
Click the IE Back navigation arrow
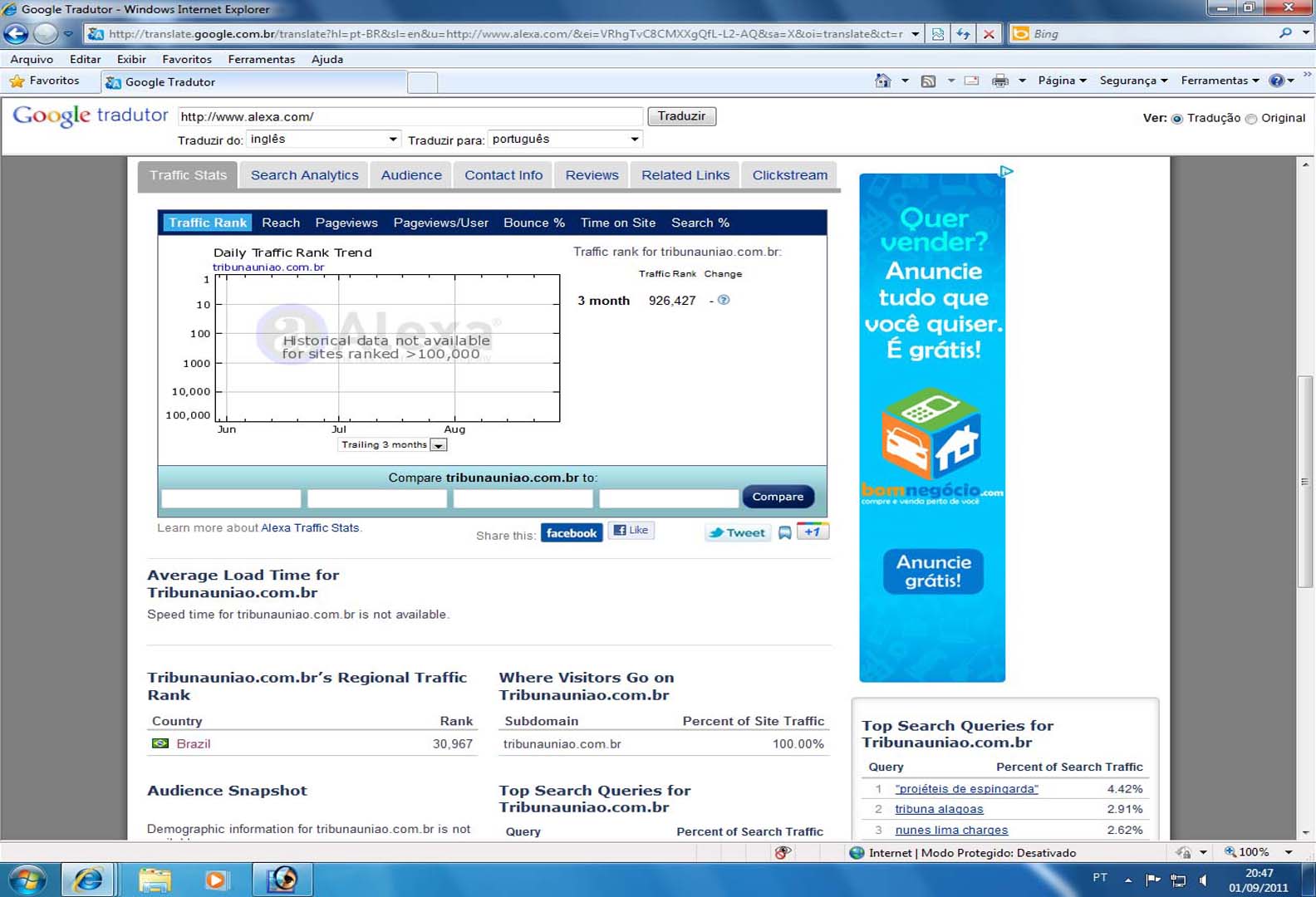pyautogui.click(x=16, y=34)
